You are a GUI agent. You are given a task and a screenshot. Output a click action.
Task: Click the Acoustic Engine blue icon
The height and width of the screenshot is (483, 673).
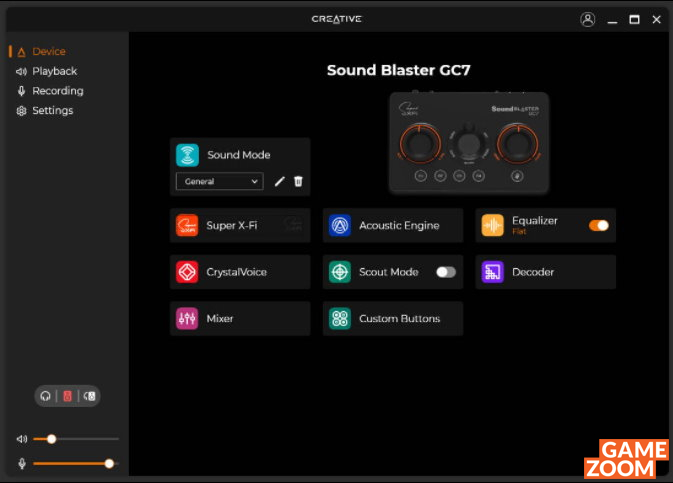click(x=340, y=225)
